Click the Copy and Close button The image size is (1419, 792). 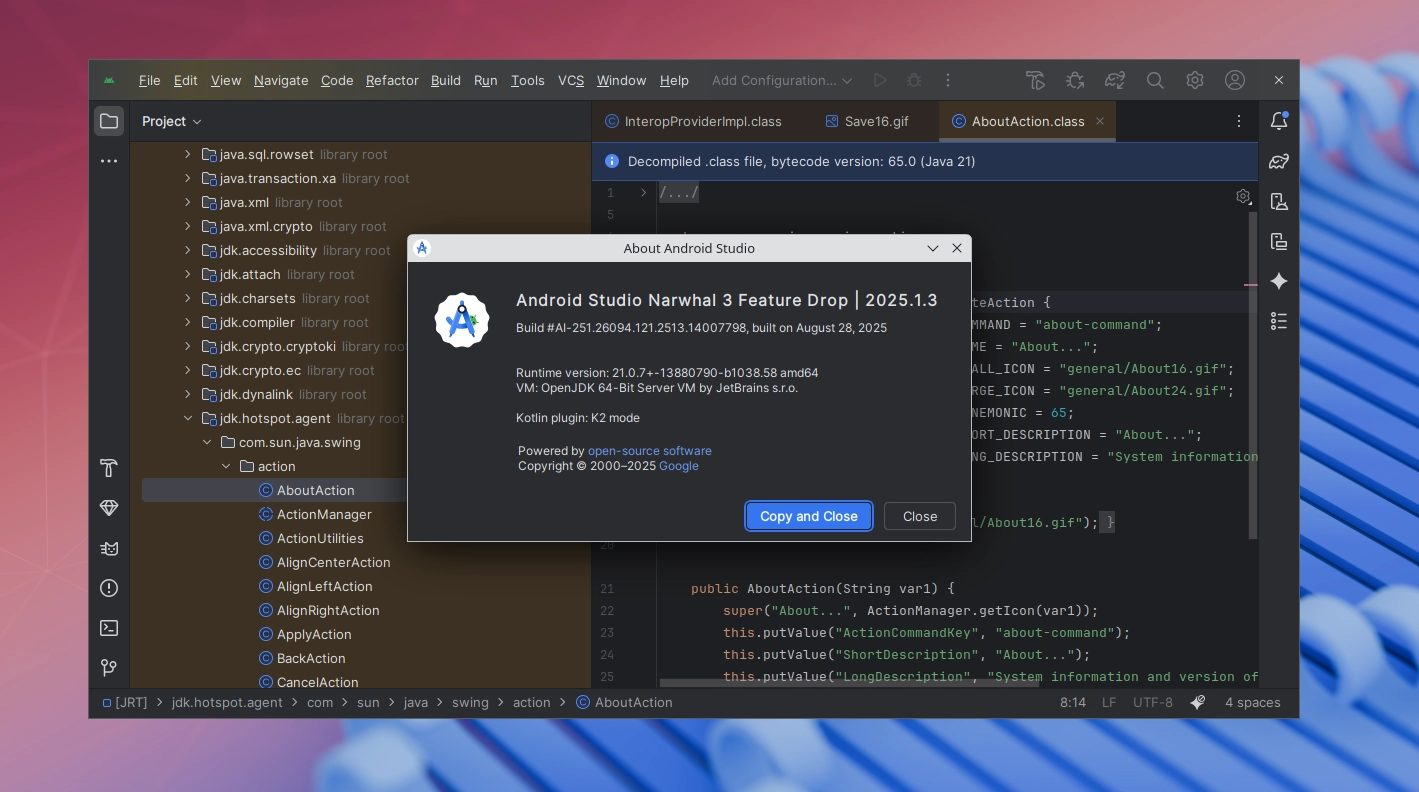(809, 516)
